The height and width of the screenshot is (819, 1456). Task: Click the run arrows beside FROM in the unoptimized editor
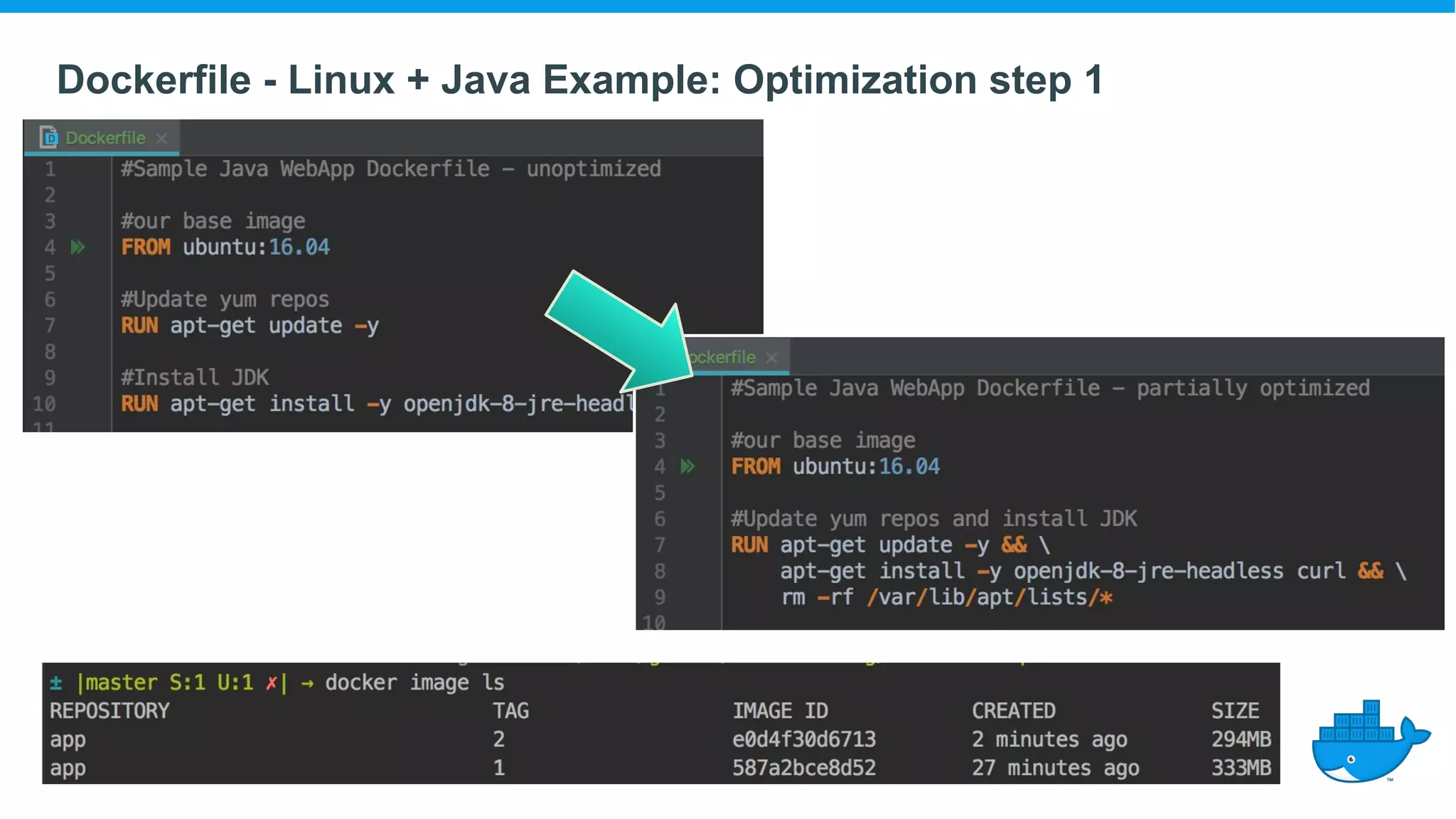pyautogui.click(x=77, y=247)
